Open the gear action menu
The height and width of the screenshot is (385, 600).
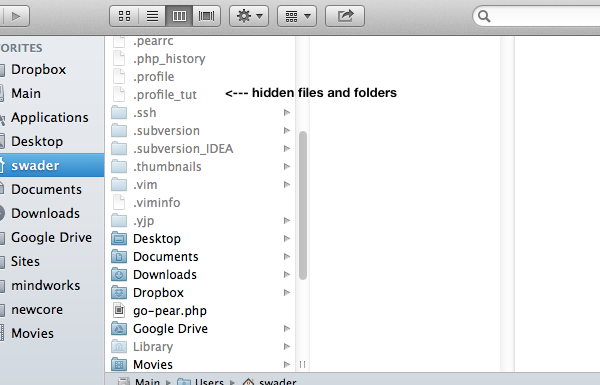249,16
